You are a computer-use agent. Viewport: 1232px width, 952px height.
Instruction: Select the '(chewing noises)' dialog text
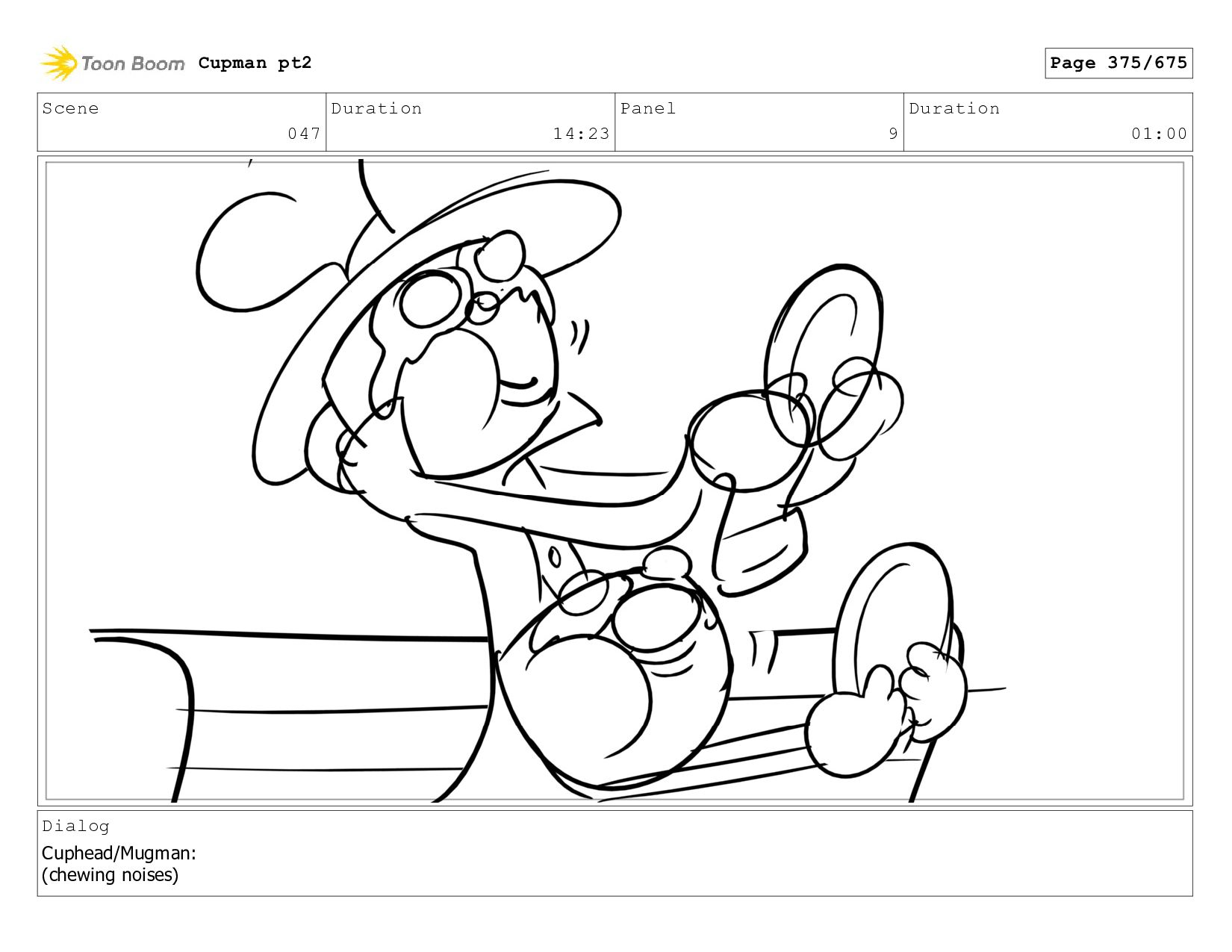click(110, 874)
